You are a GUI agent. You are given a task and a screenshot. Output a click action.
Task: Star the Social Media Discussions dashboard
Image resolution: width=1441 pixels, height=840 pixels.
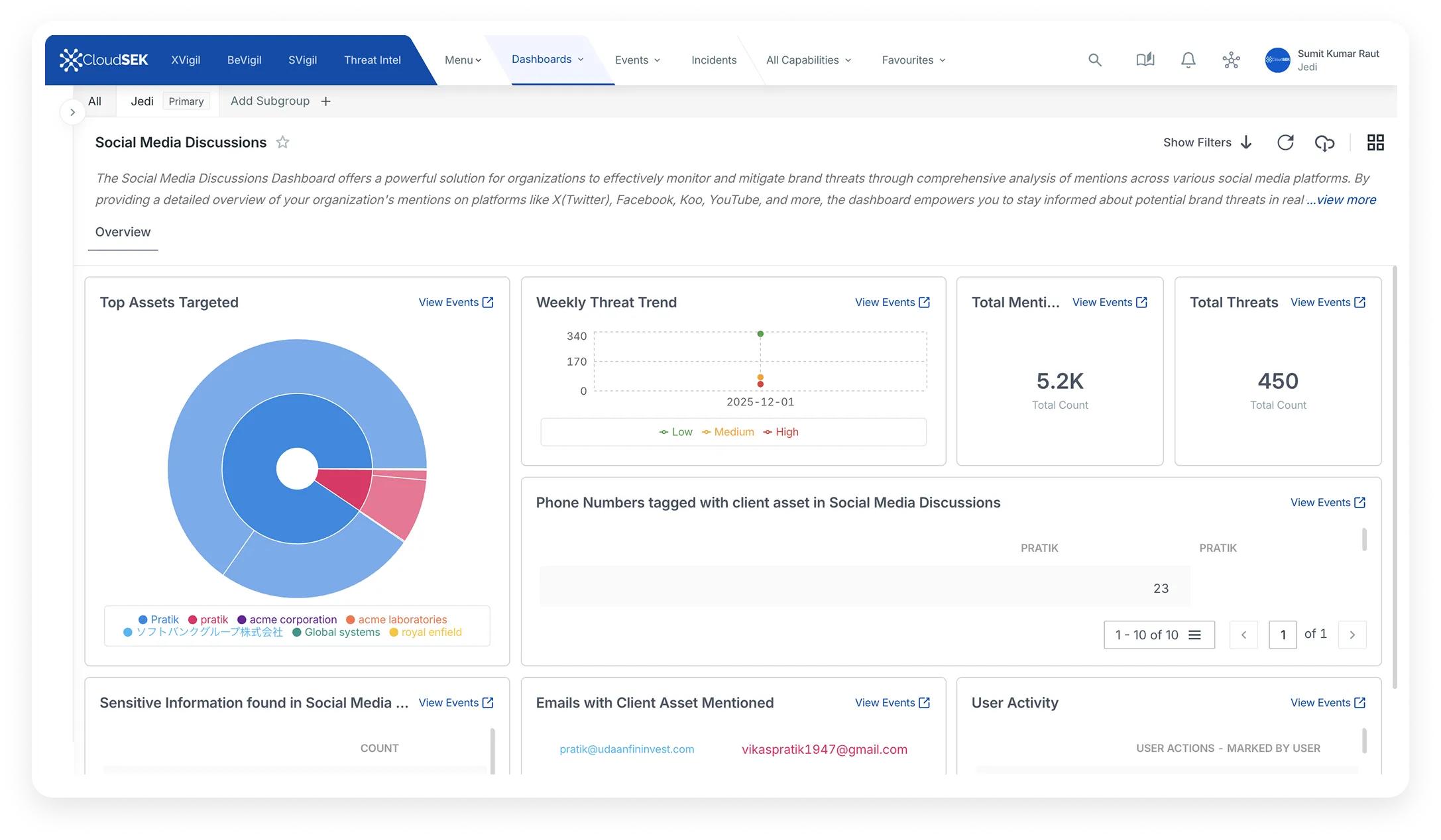[282, 142]
